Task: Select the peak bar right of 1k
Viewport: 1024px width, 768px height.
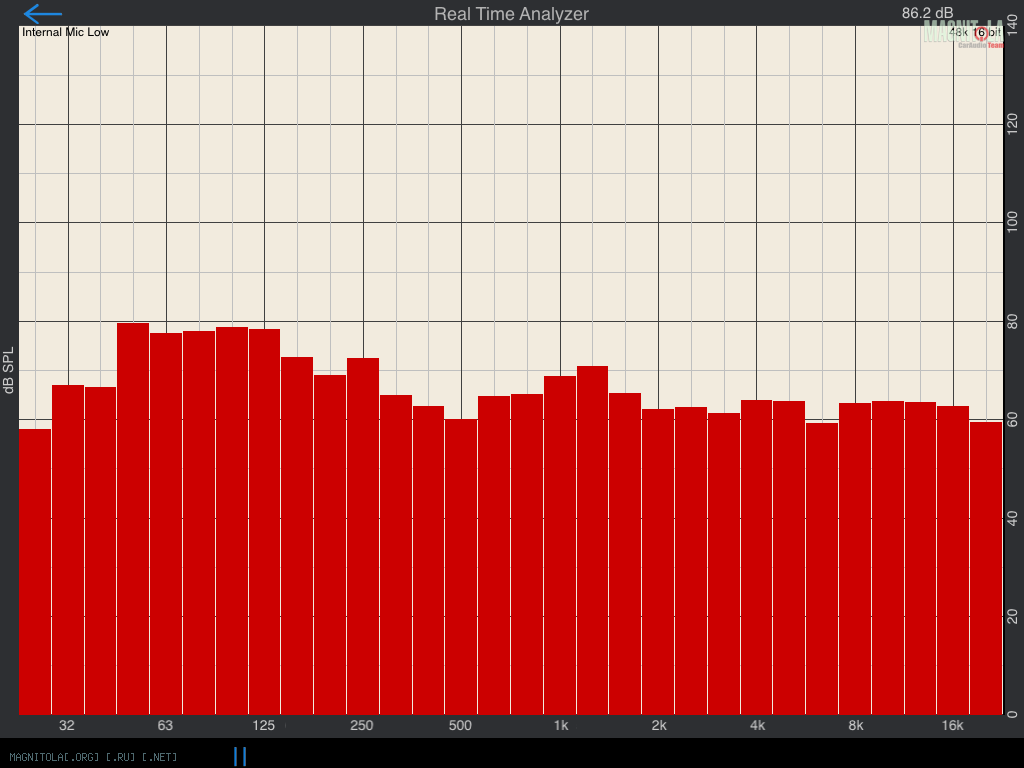Action: point(592,540)
